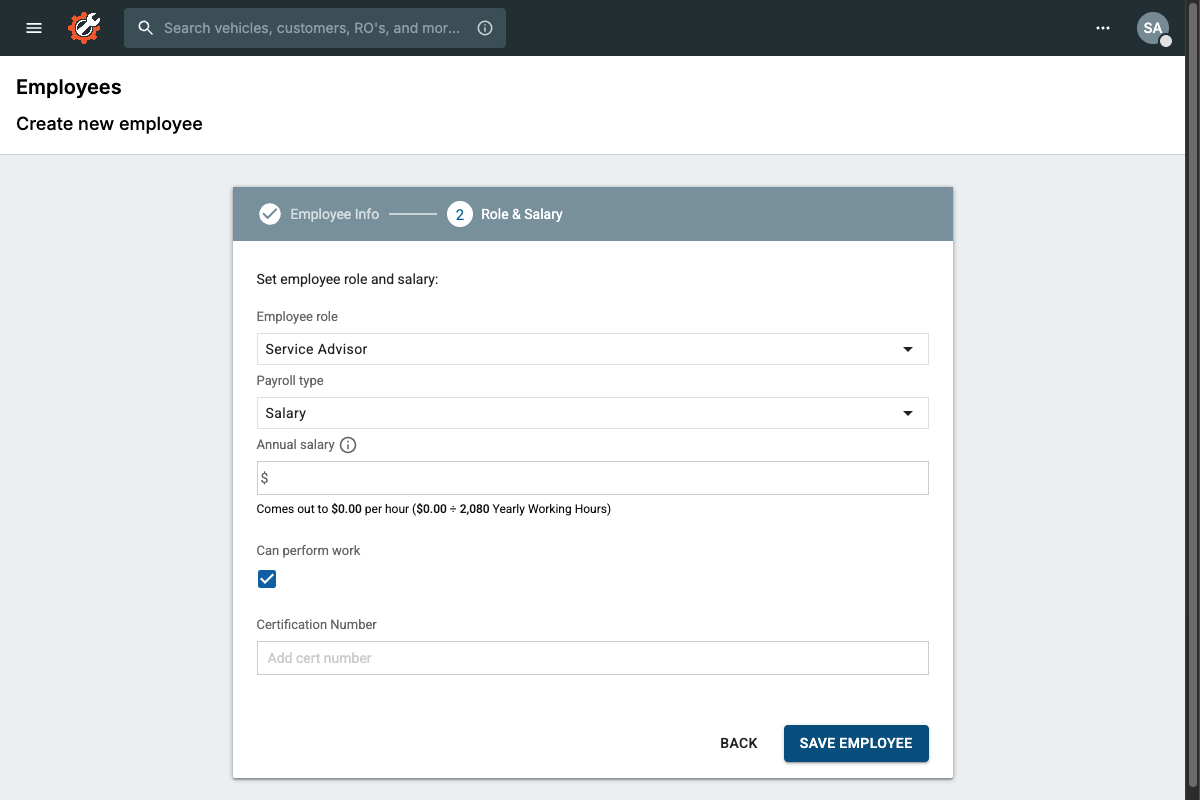Viewport: 1200px width, 800px height.
Task: Click the Payroll type dropdown arrow
Action: click(x=908, y=413)
